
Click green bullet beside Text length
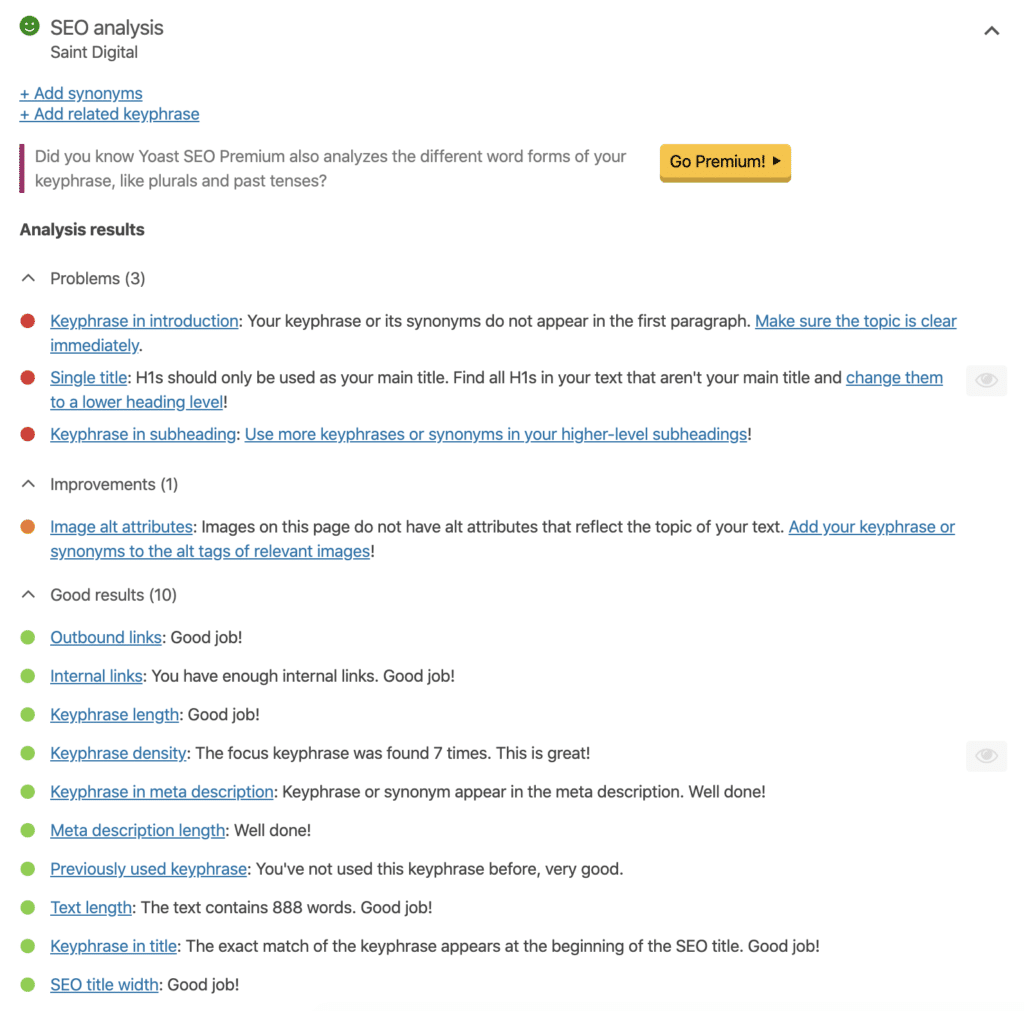point(27,907)
